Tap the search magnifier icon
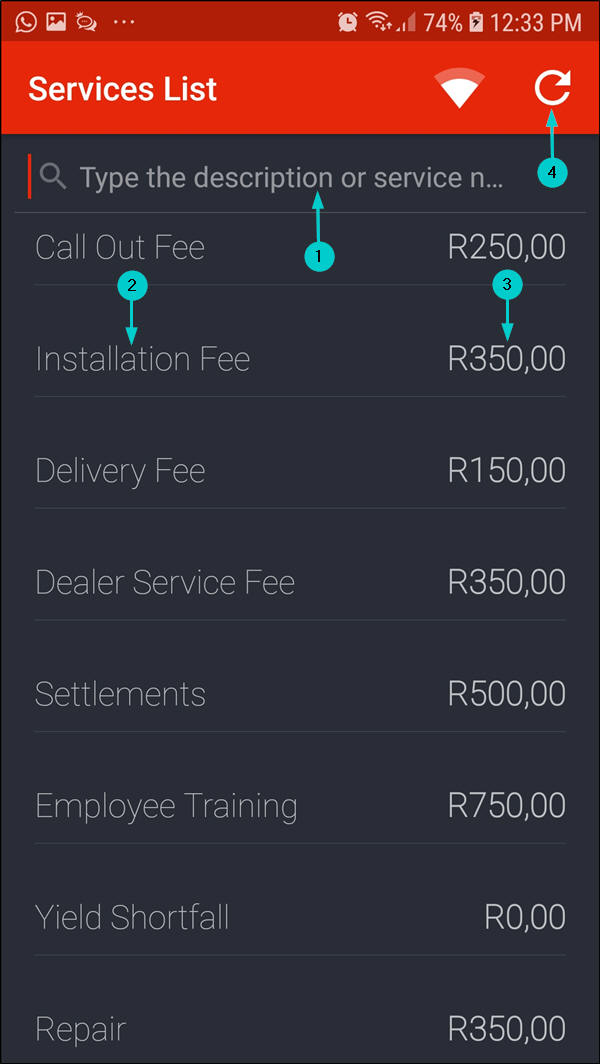600x1064 pixels. click(53, 178)
